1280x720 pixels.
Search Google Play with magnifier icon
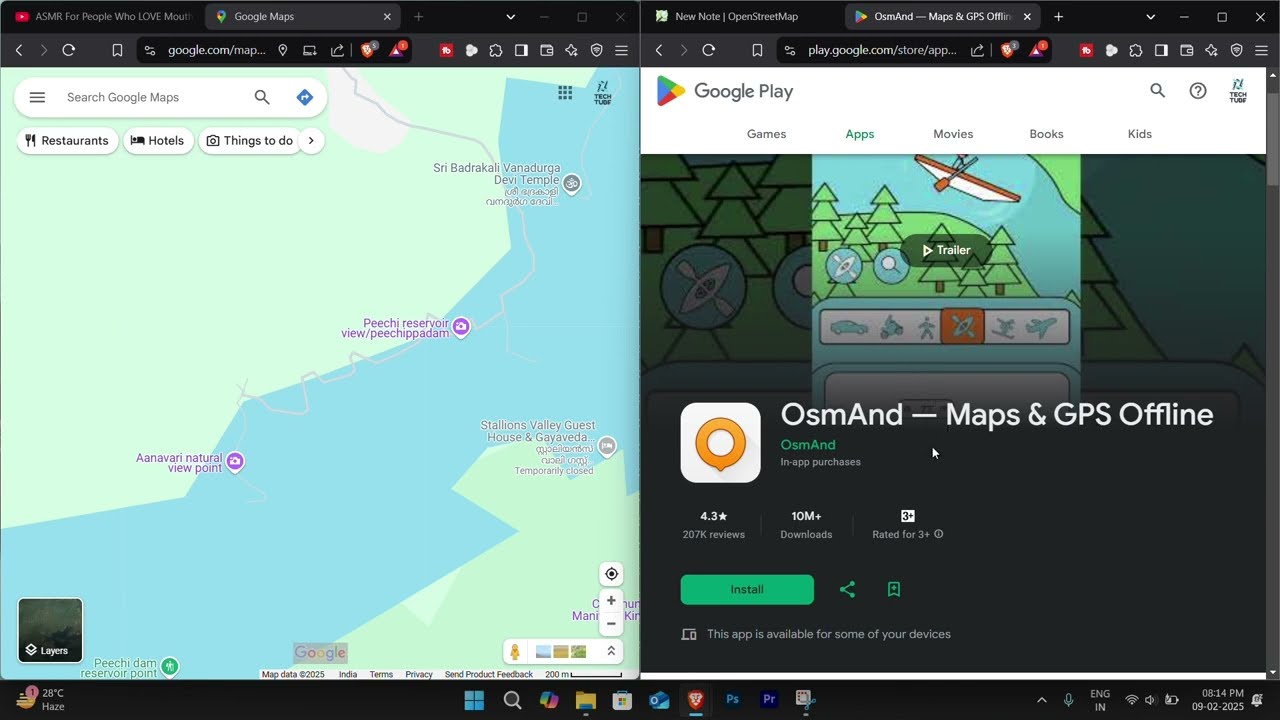tap(1157, 91)
